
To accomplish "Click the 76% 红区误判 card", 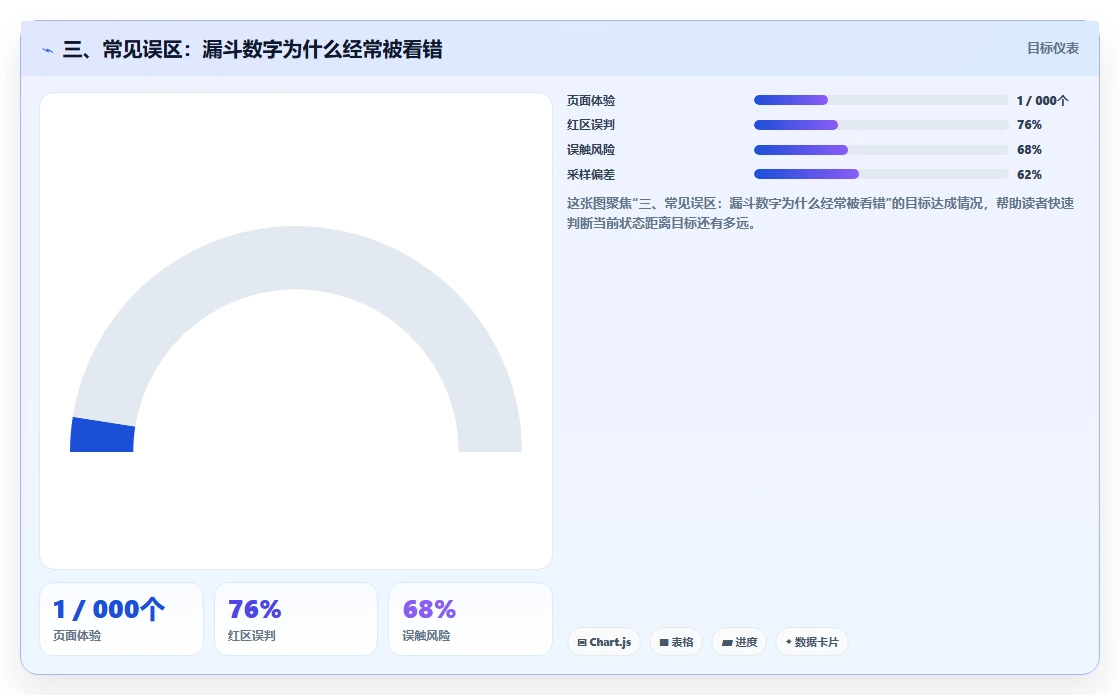I will point(296,619).
